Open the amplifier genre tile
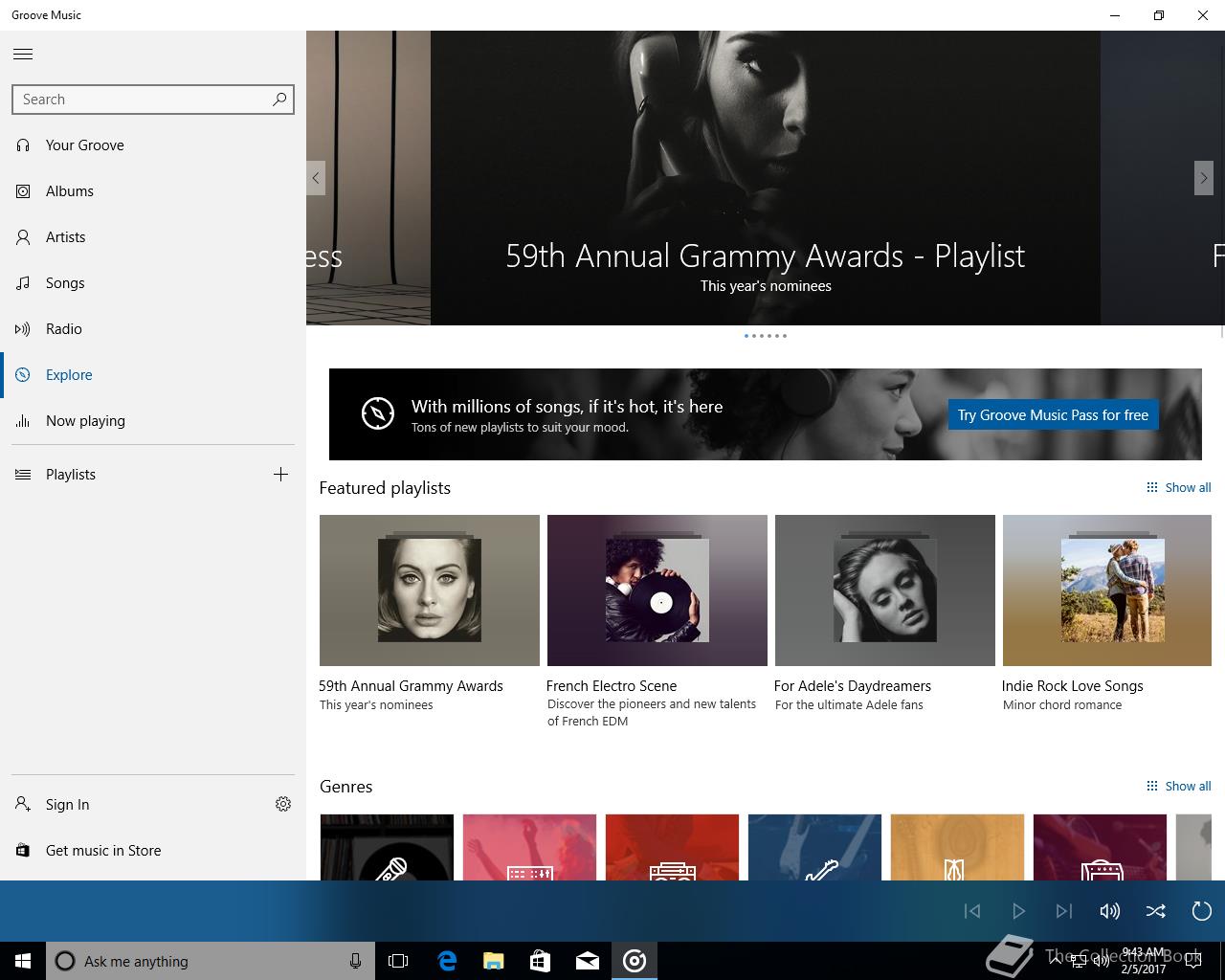 [x=1100, y=847]
